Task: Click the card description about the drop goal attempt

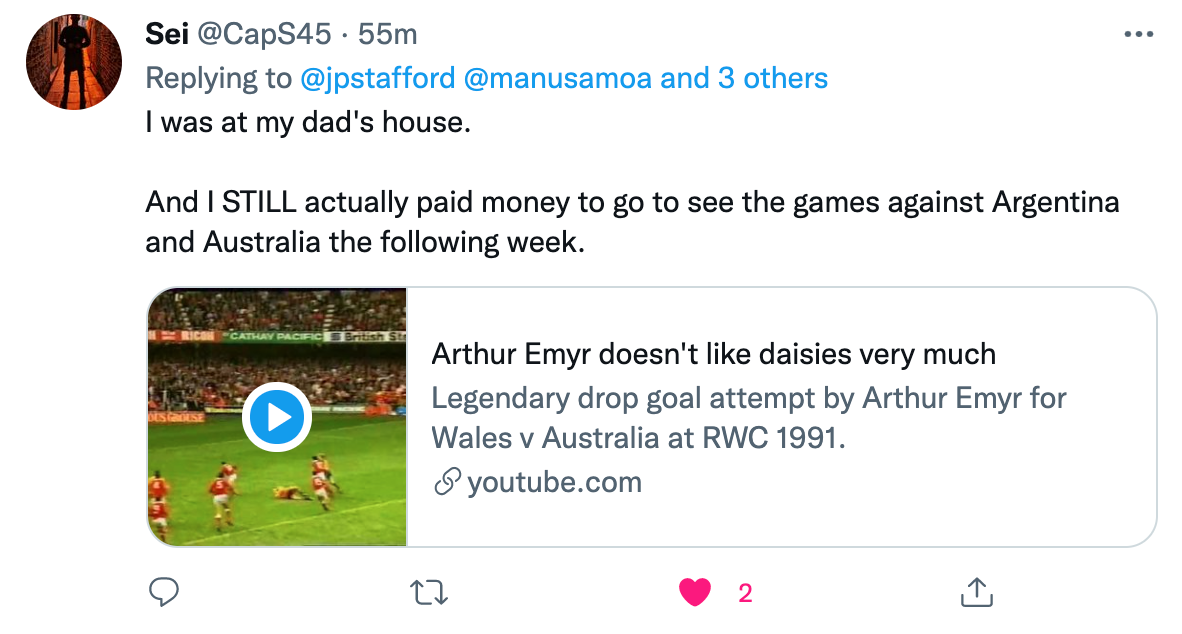Action: pos(748,418)
